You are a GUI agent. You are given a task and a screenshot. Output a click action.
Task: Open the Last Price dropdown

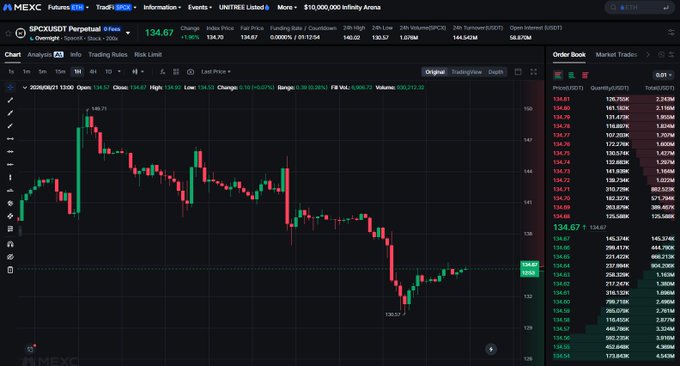click(x=216, y=72)
